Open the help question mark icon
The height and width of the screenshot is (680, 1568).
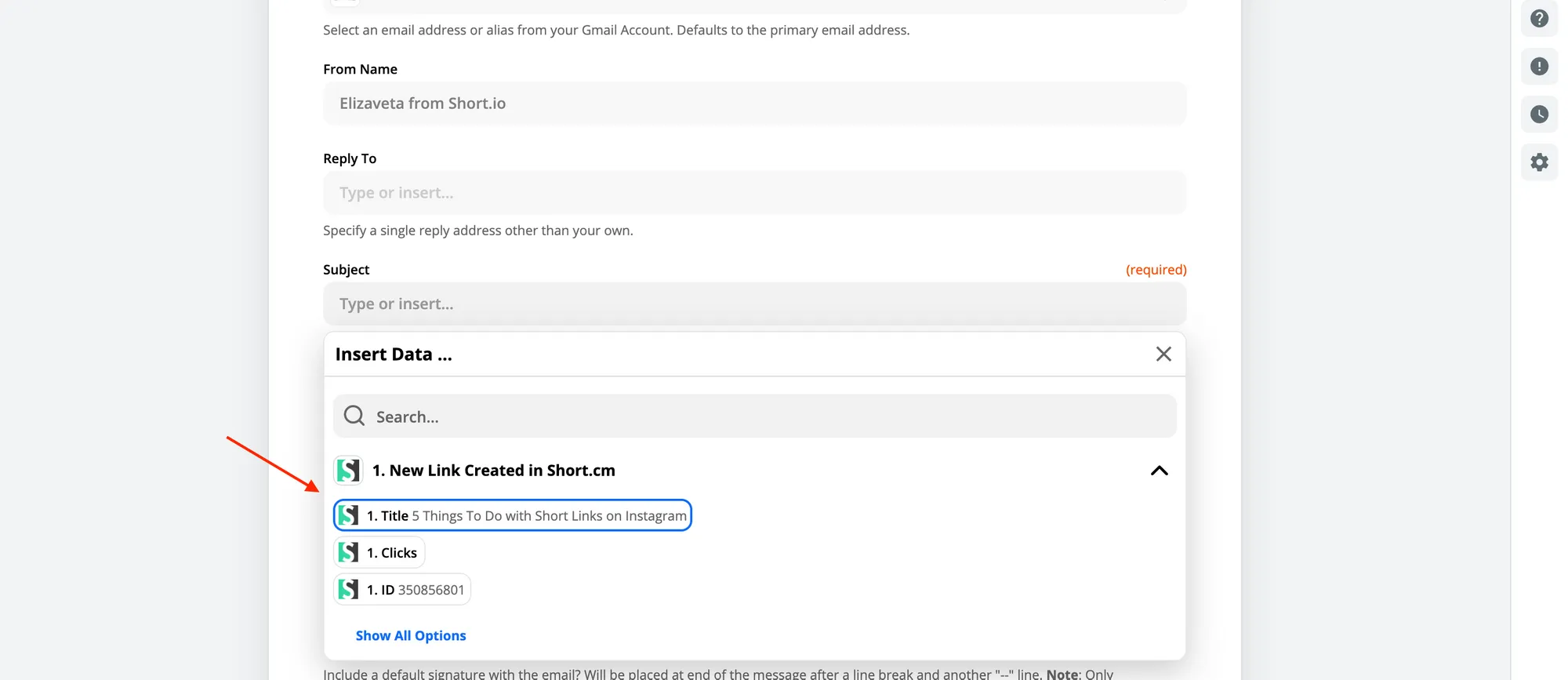point(1539,18)
